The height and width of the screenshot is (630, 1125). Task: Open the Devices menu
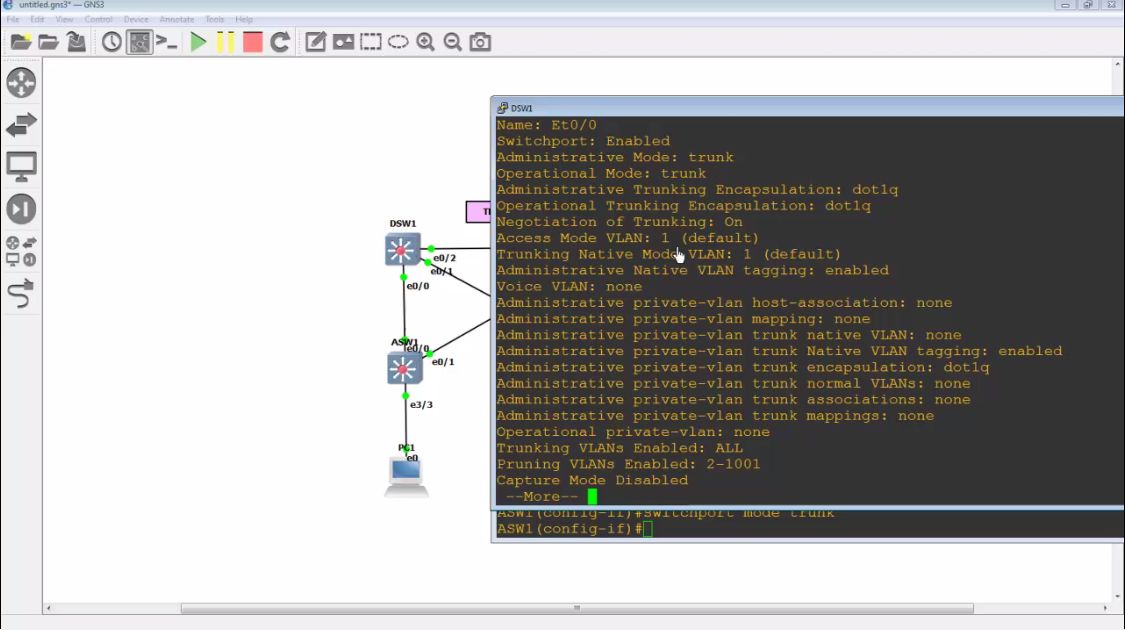pos(136,18)
